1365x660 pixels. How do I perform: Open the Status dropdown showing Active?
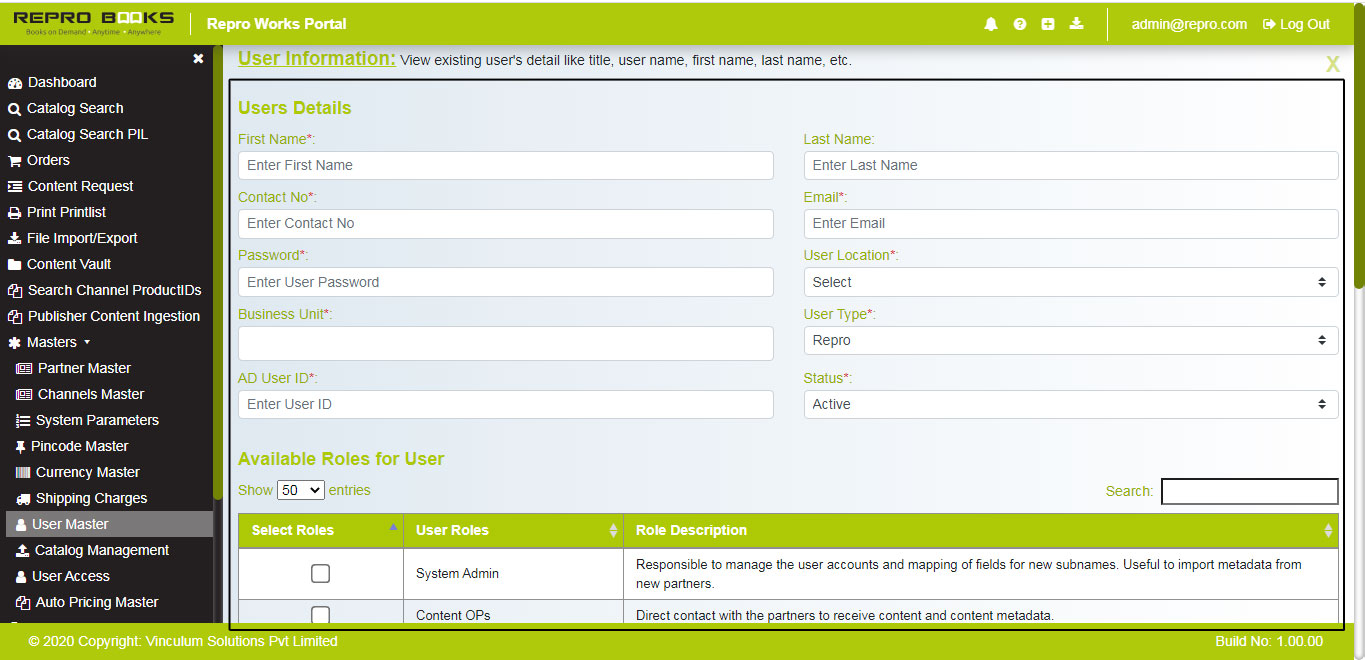[x=1070, y=404]
